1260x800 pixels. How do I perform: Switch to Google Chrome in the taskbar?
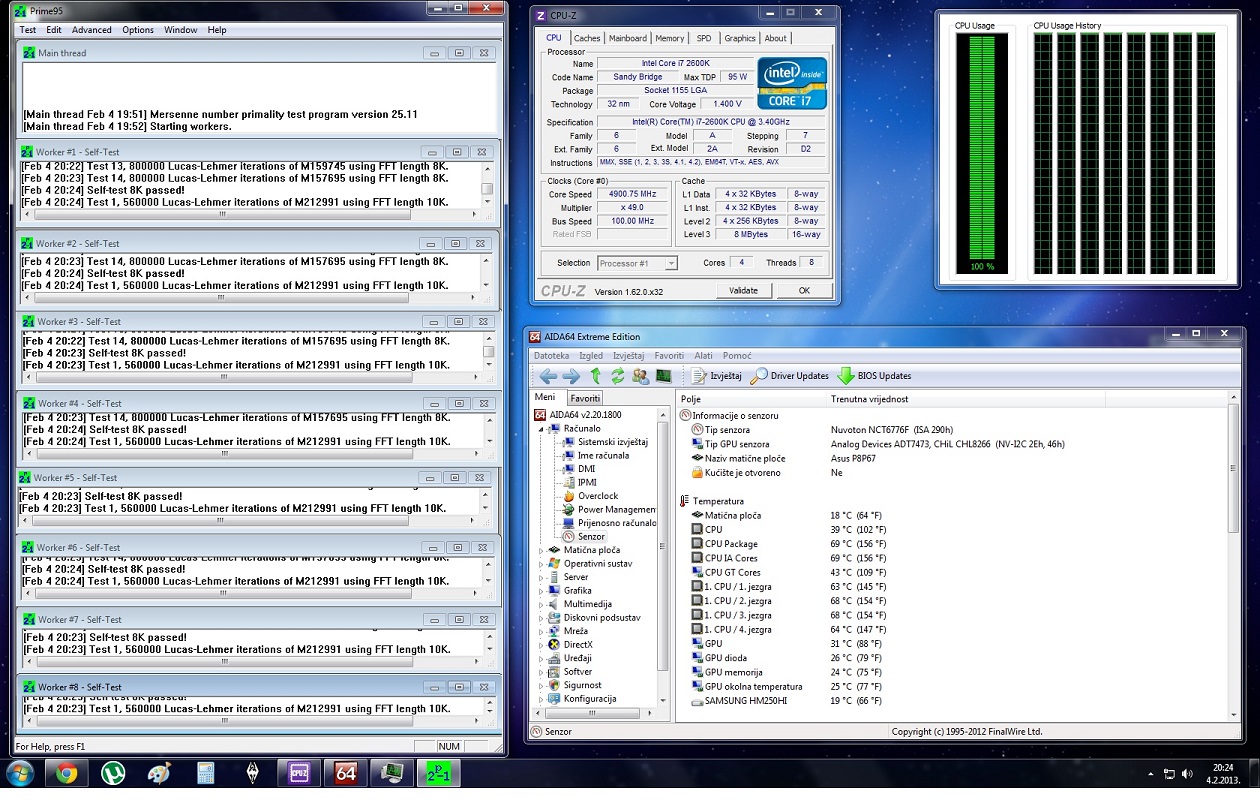pyautogui.click(x=66, y=772)
